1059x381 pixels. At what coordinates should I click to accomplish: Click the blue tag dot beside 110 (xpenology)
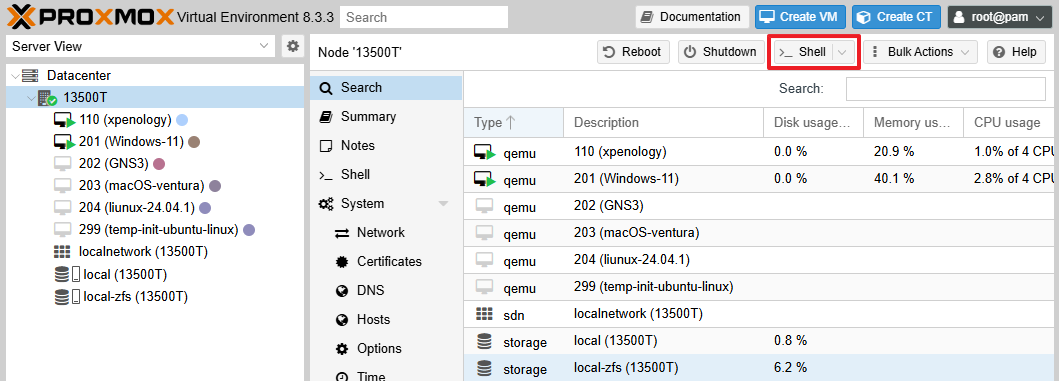(x=182, y=120)
